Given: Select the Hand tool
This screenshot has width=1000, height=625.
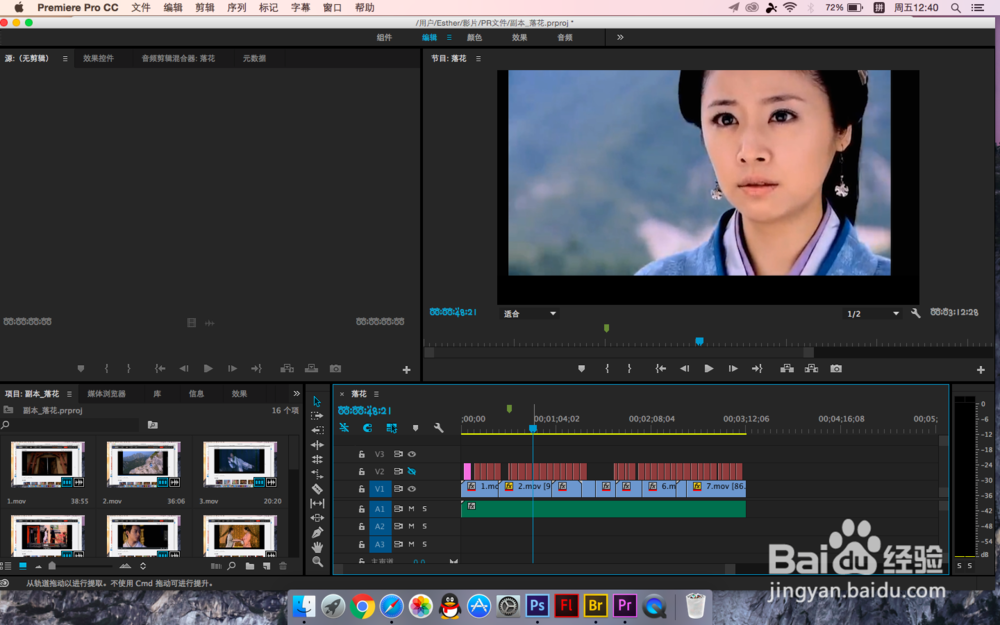Looking at the screenshot, I should tap(317, 547).
